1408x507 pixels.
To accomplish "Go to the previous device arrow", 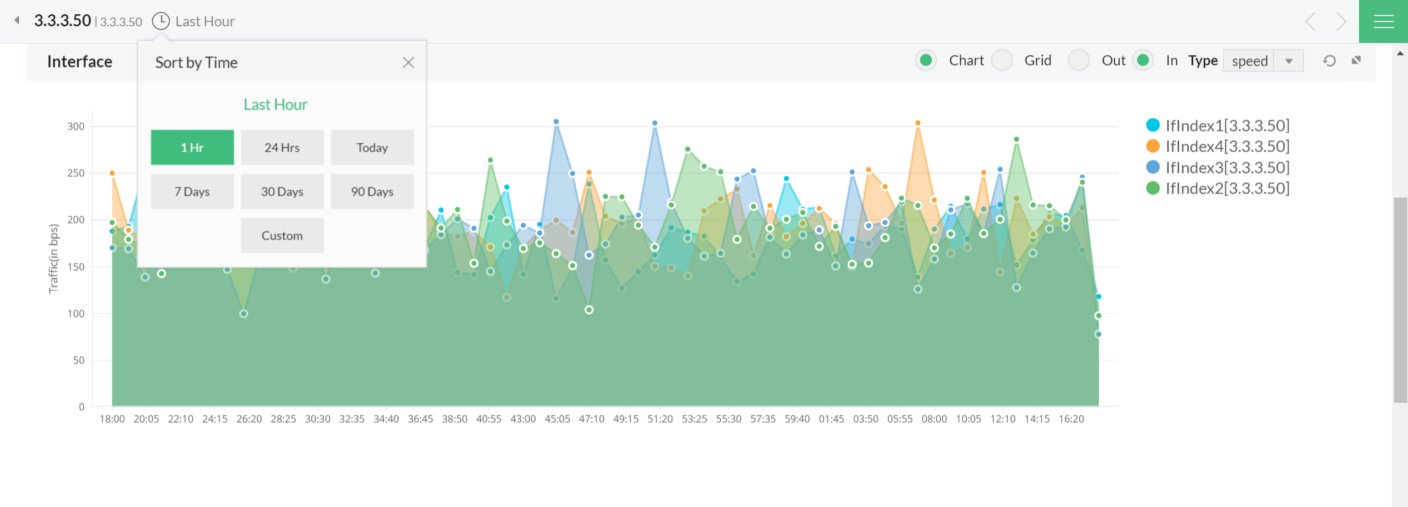I will click(x=1310, y=22).
